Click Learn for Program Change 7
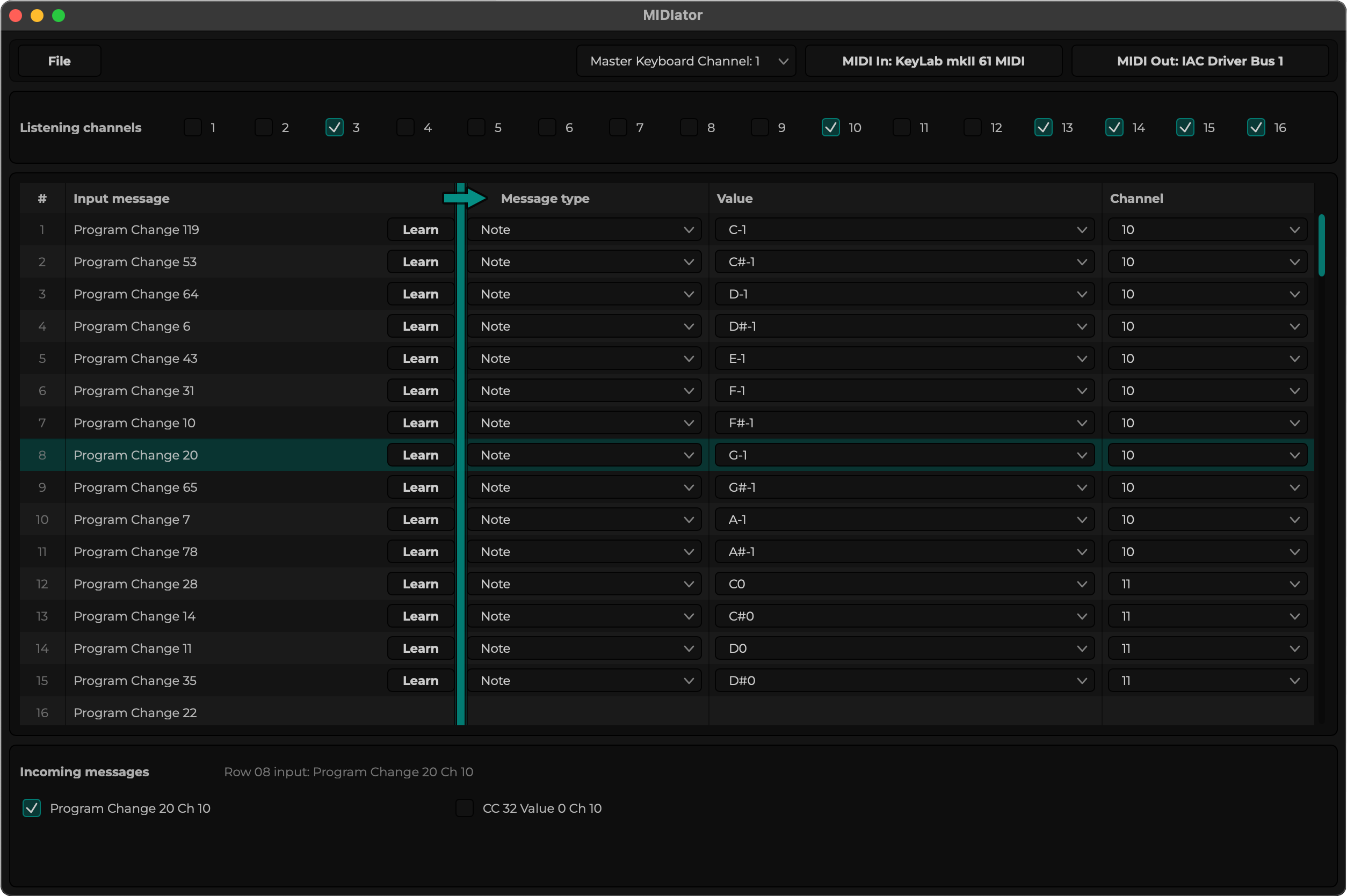The height and width of the screenshot is (896, 1347). (421, 520)
